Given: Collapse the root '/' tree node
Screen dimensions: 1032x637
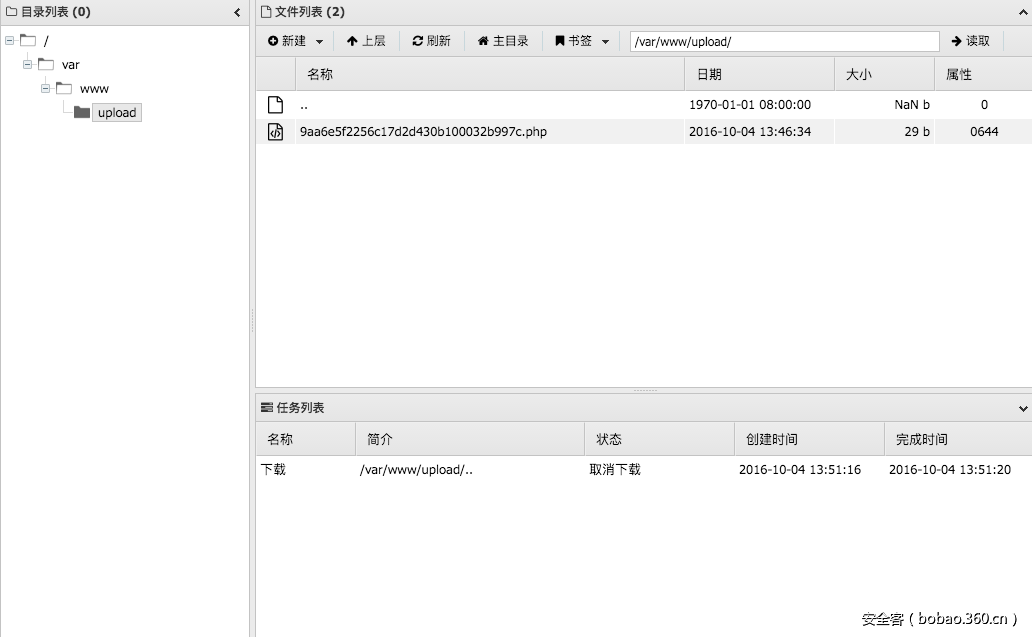Looking at the screenshot, I should pos(8,40).
